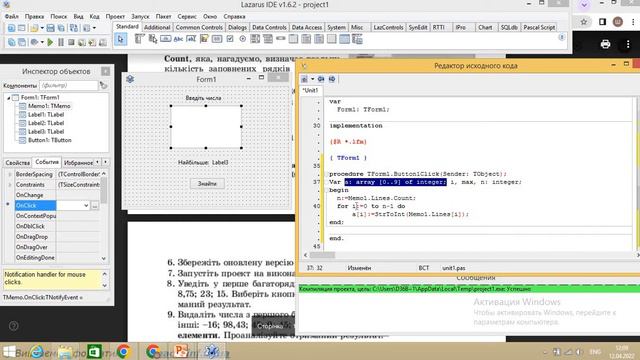
Task: Pick the TMemo component in palette
Action: pos(204,39)
